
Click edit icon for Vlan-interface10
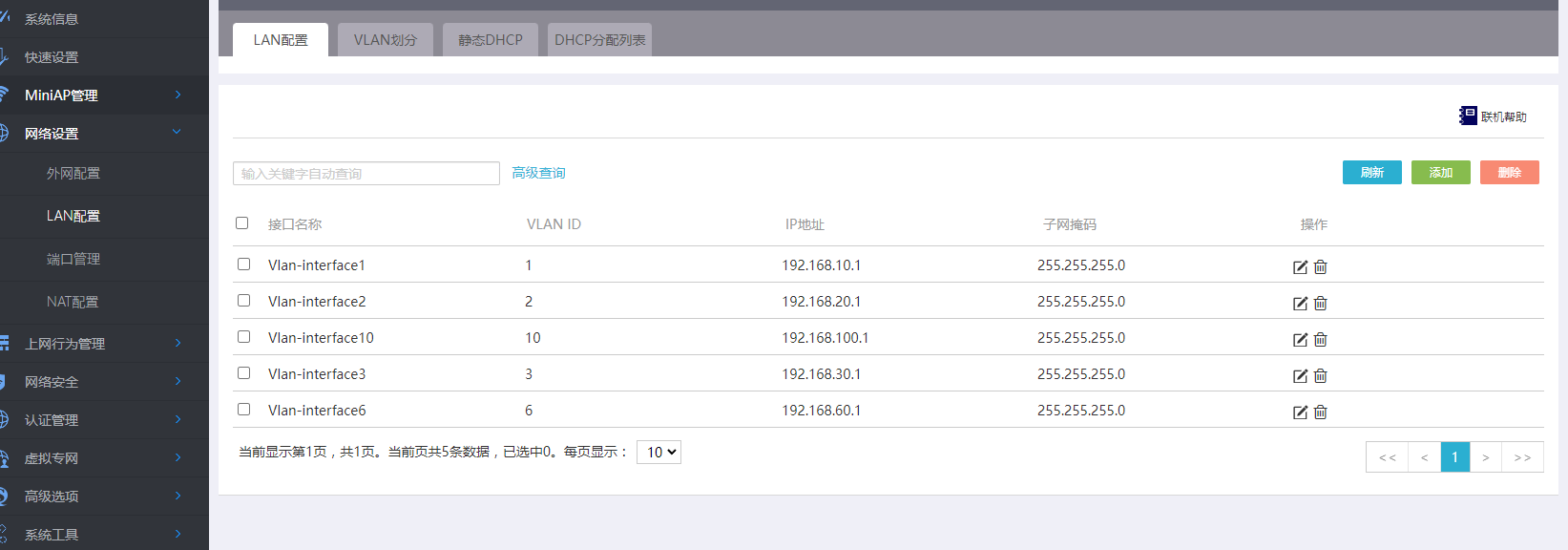(1300, 340)
